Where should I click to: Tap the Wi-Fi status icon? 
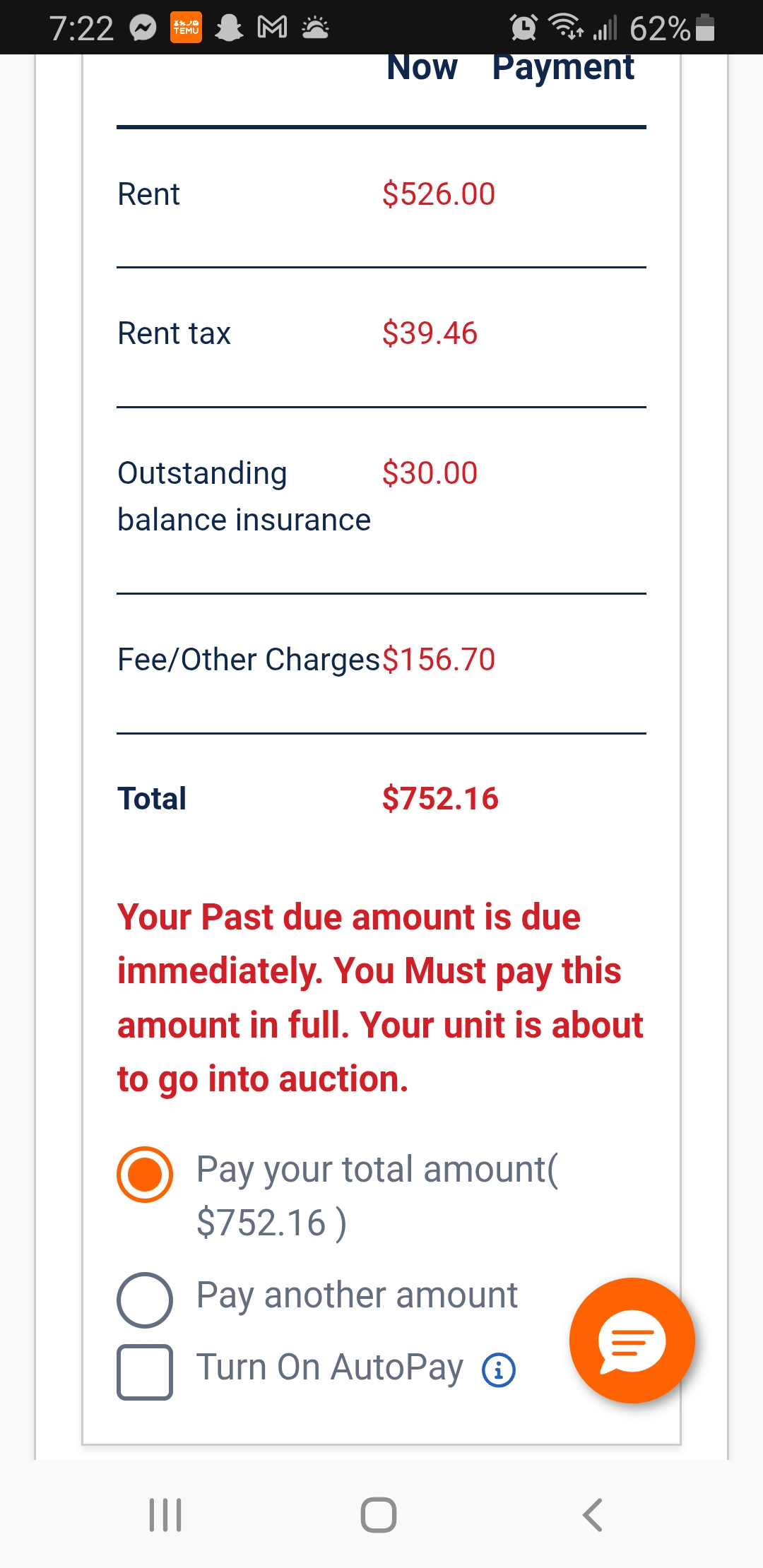[566, 27]
